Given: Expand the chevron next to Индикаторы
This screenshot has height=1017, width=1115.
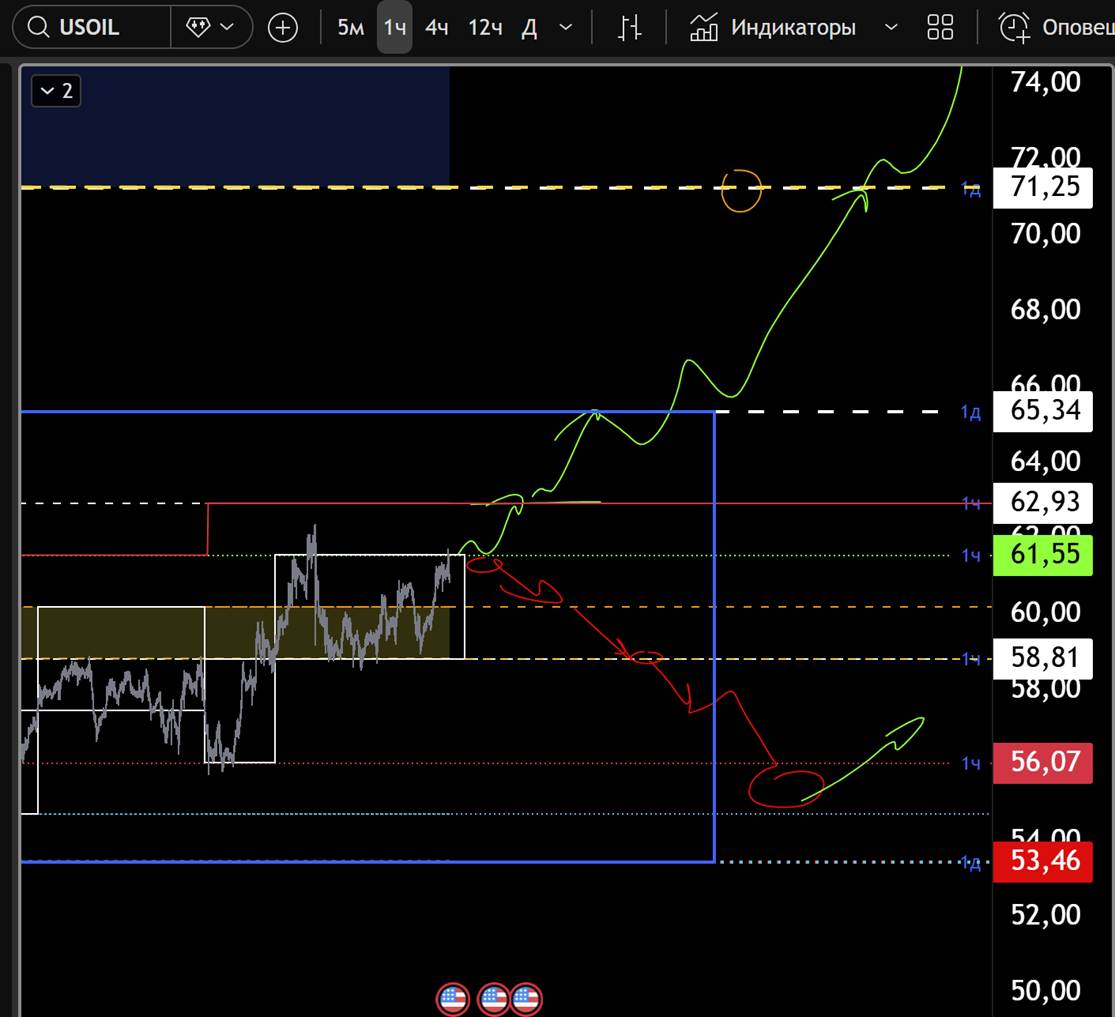Looking at the screenshot, I should (891, 27).
